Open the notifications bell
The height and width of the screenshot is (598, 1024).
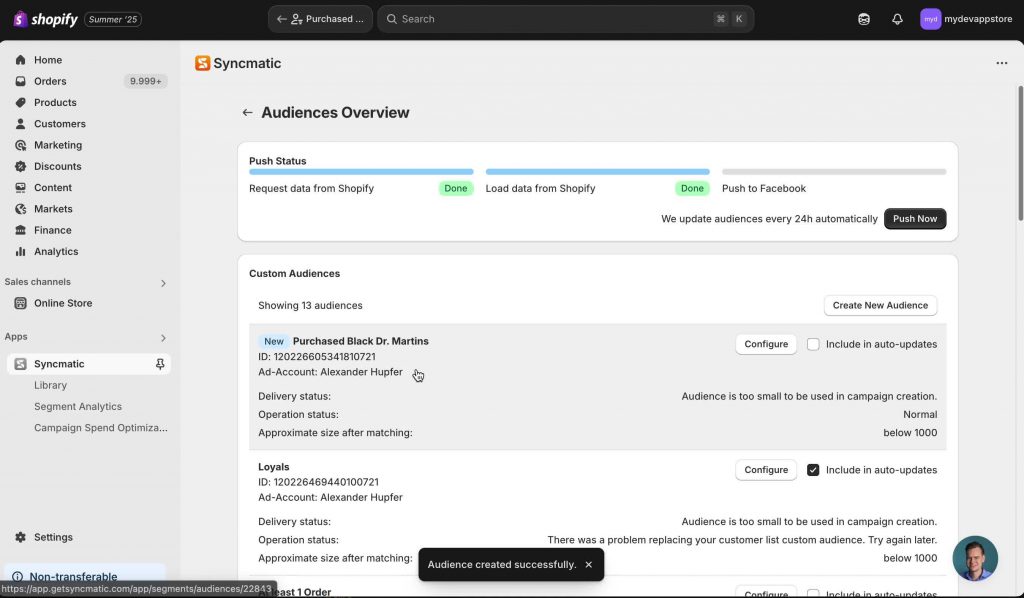(897, 19)
